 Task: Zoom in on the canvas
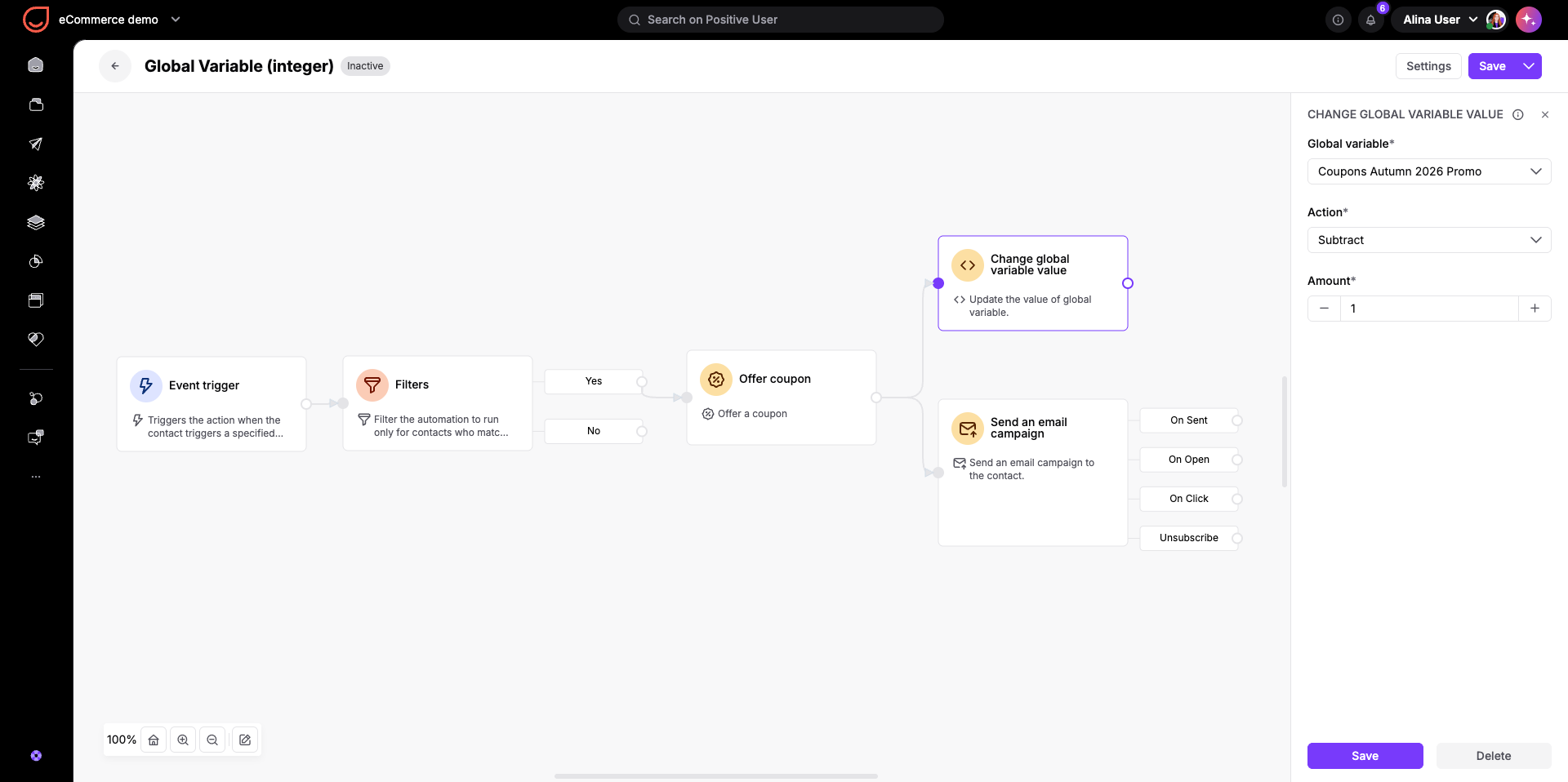tap(183, 740)
